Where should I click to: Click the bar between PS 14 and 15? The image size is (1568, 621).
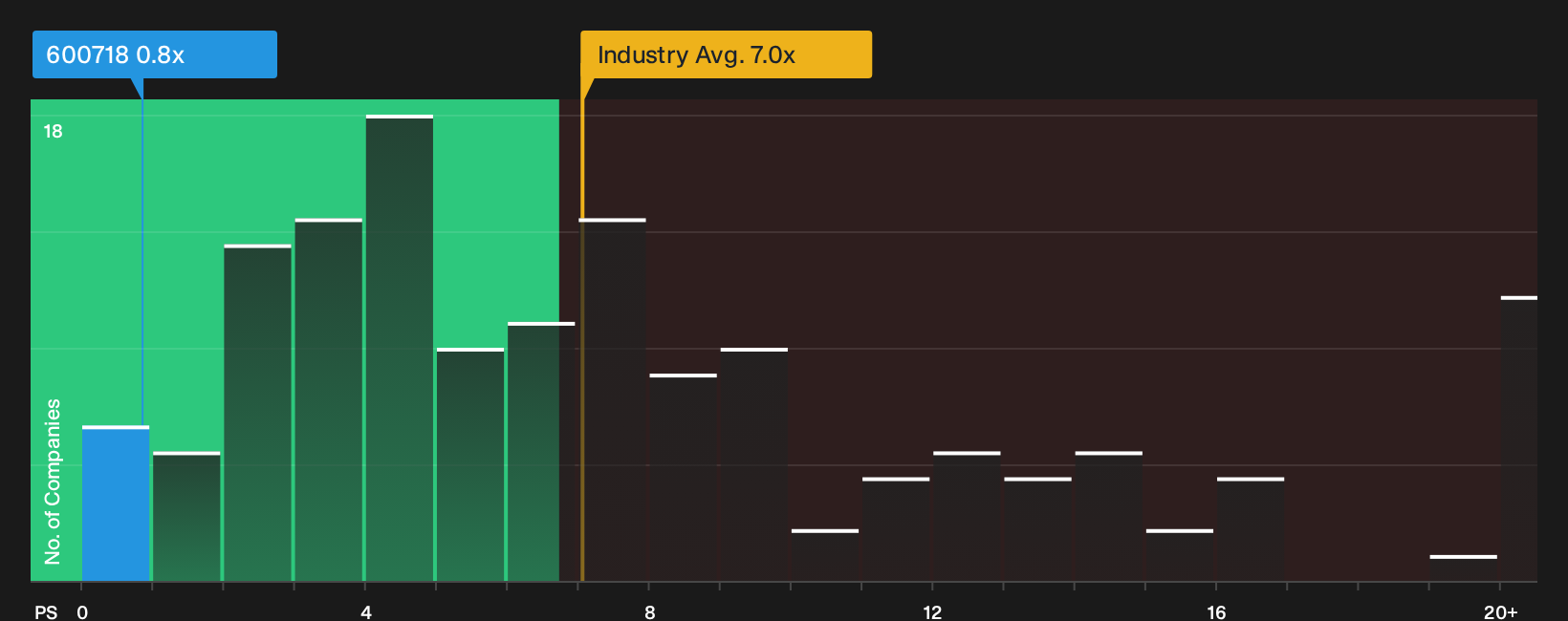point(1109,516)
